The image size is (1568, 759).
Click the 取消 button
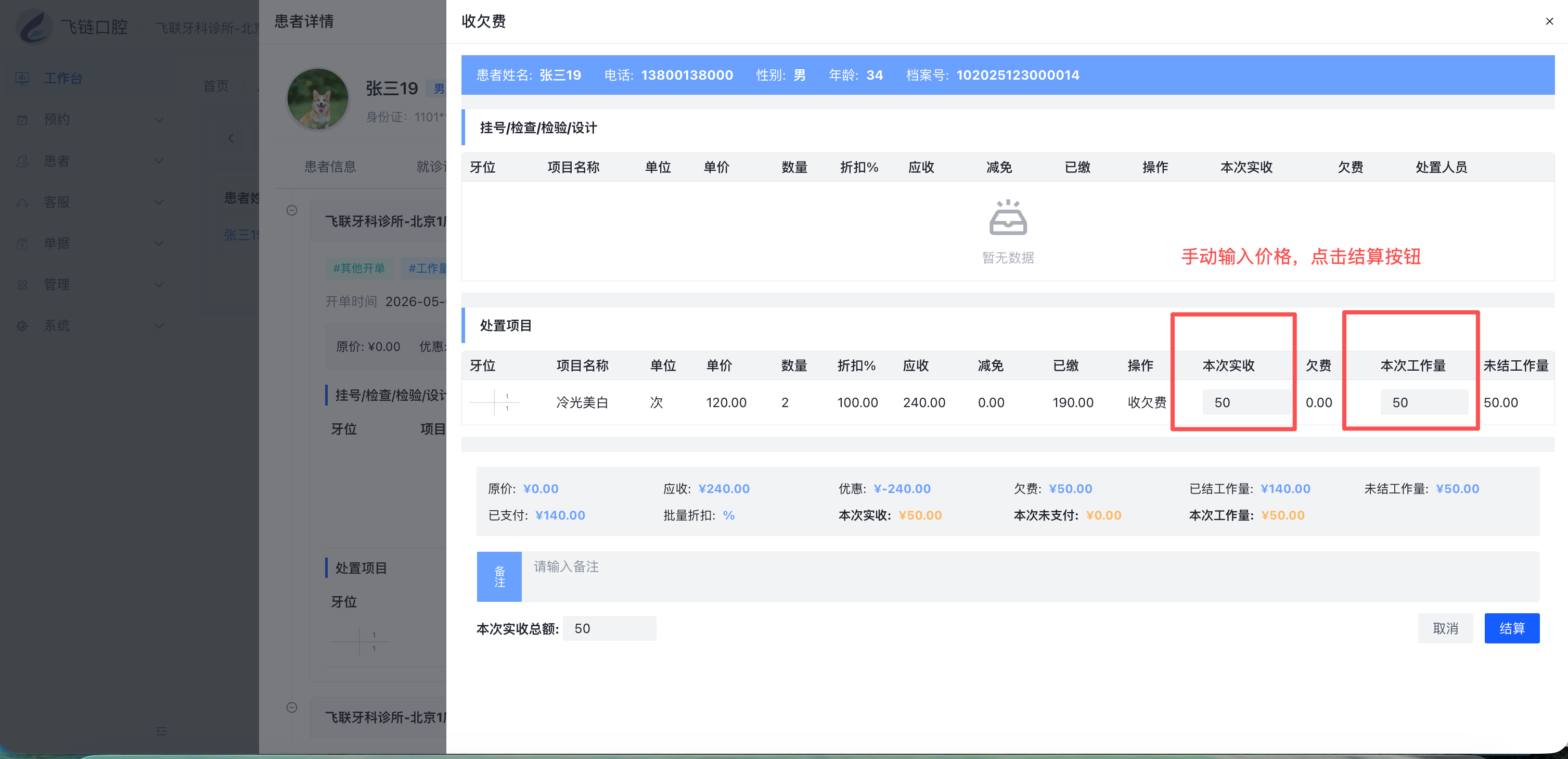tap(1445, 628)
